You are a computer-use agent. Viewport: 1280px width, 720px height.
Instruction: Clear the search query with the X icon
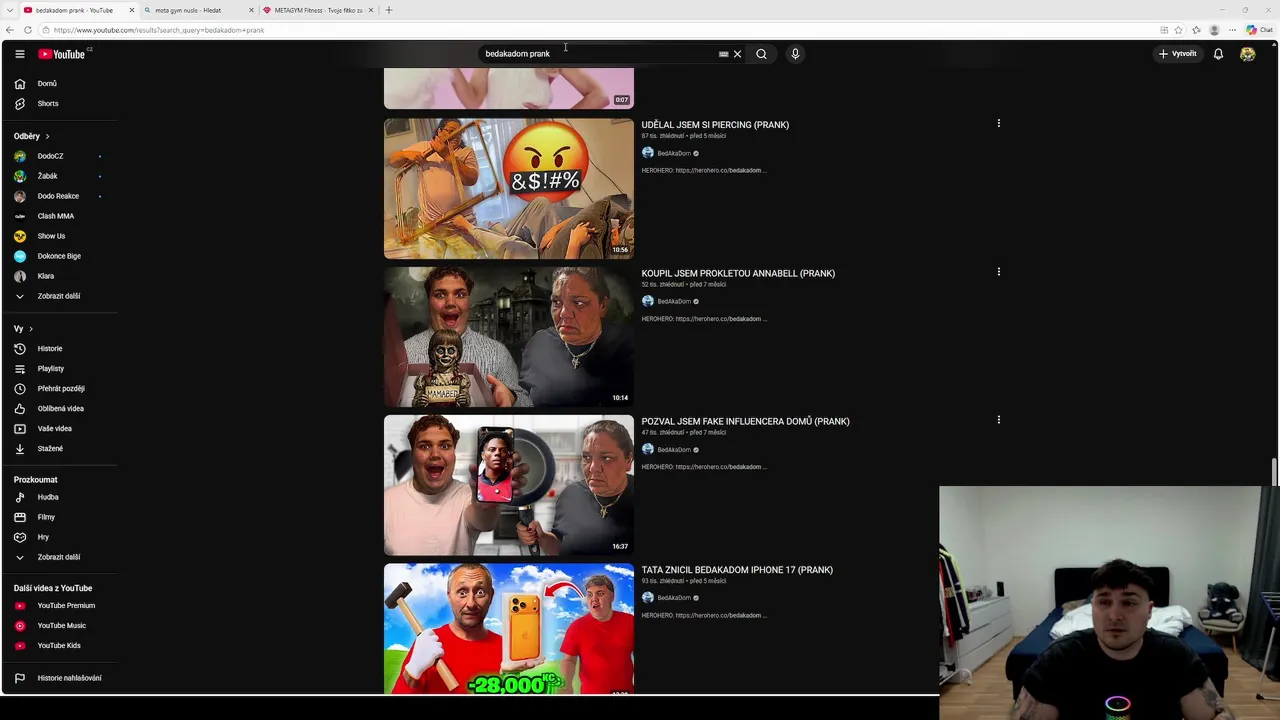pos(737,54)
